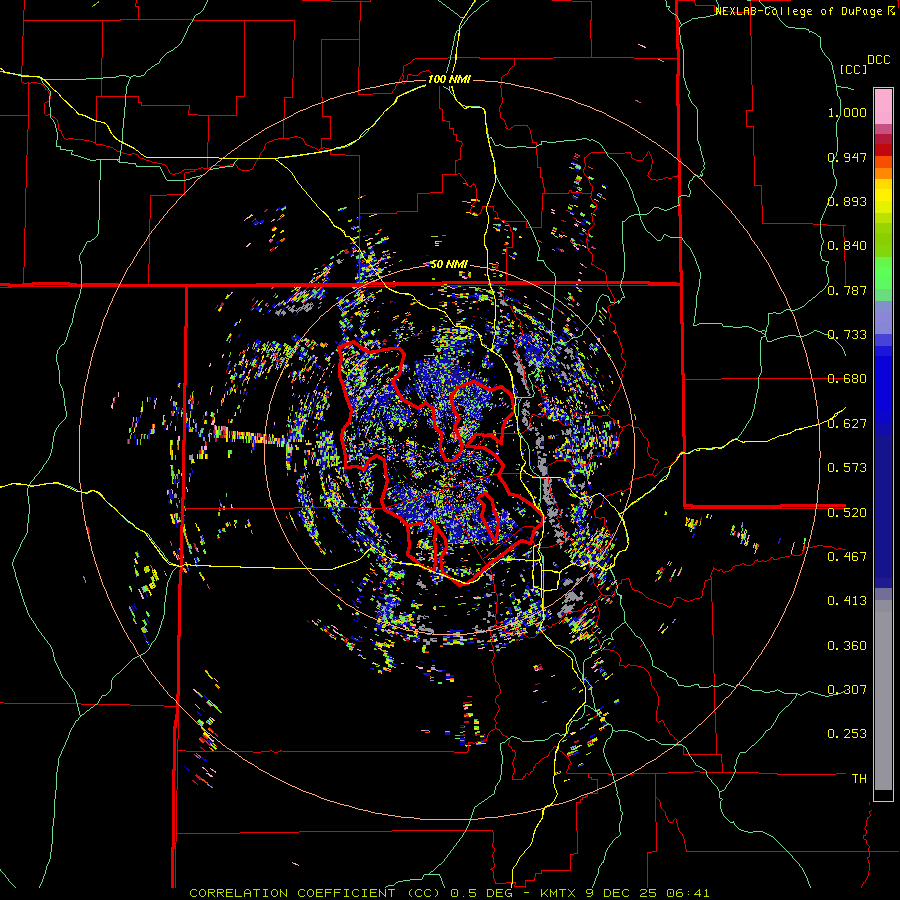900x900 pixels.
Task: Click the NEXLAB-College of DuPage credit text
Action: point(800,11)
